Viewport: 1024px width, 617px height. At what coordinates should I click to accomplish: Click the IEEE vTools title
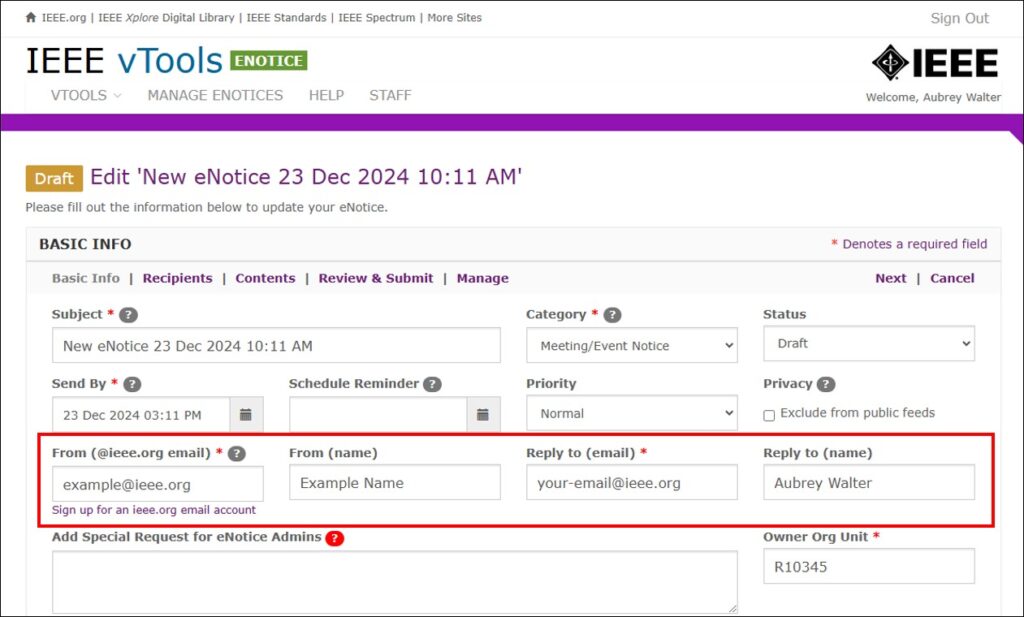pyautogui.click(x=124, y=61)
